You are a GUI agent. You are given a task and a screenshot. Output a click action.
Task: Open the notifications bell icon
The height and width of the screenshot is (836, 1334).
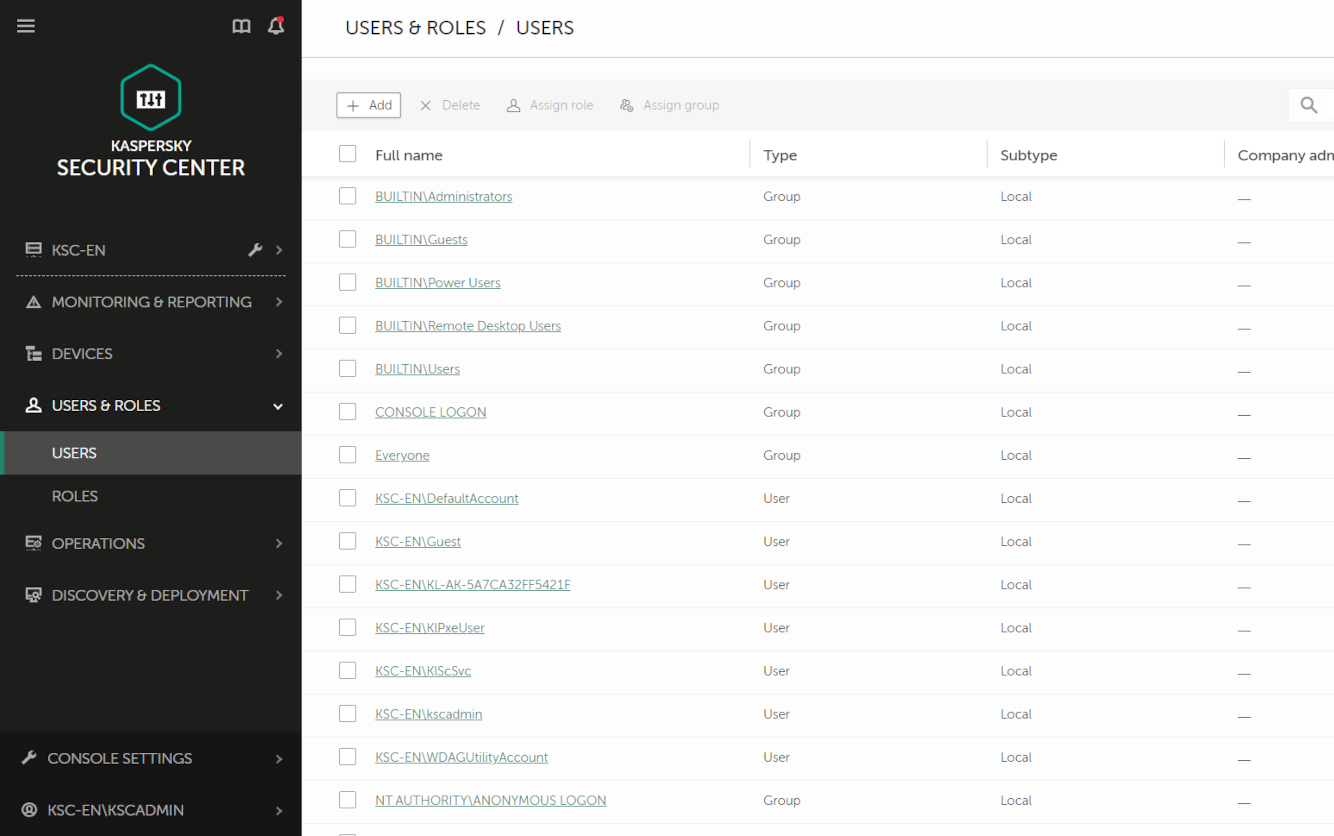[276, 26]
